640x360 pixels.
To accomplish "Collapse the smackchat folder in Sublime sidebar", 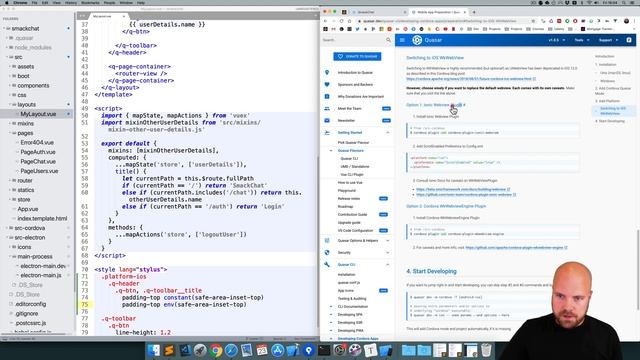I will click(x=4, y=29).
